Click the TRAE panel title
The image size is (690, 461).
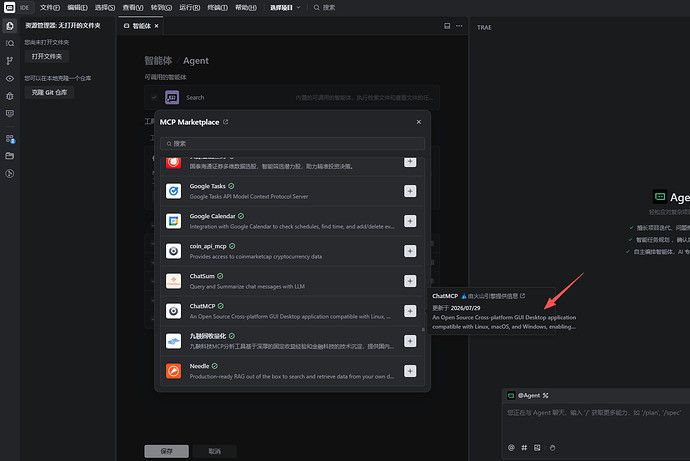pos(484,27)
